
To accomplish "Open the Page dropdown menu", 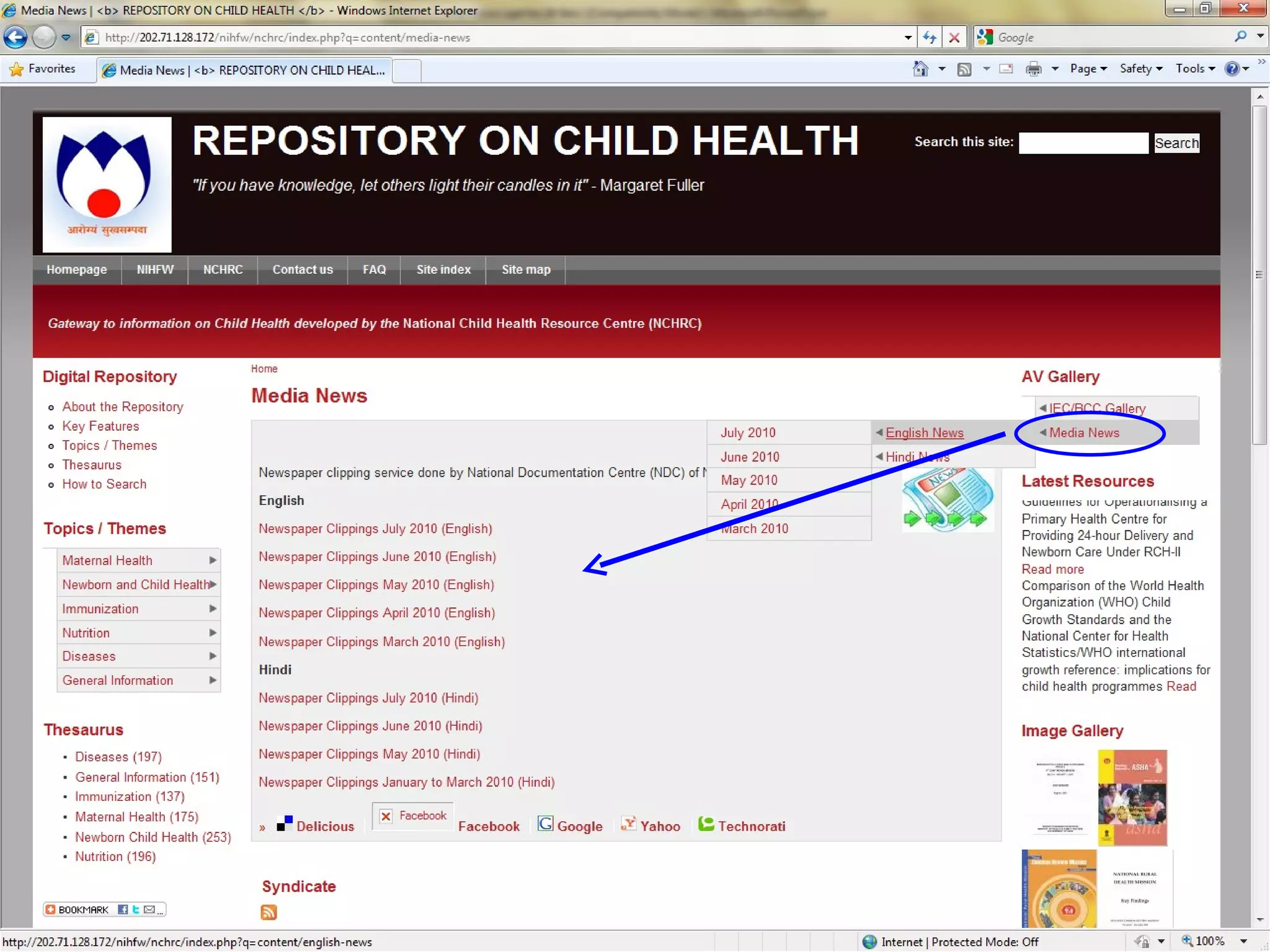I will pyautogui.click(x=1088, y=69).
